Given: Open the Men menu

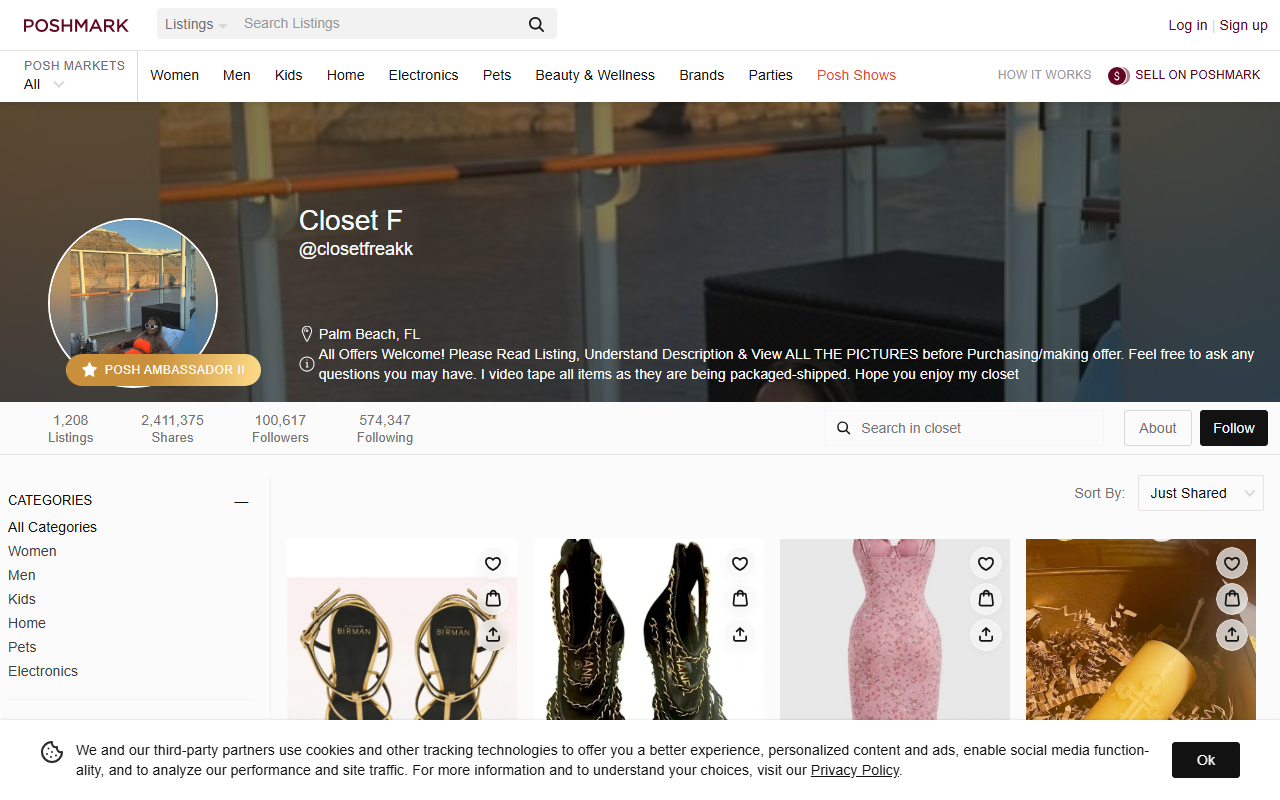Looking at the screenshot, I should (237, 75).
